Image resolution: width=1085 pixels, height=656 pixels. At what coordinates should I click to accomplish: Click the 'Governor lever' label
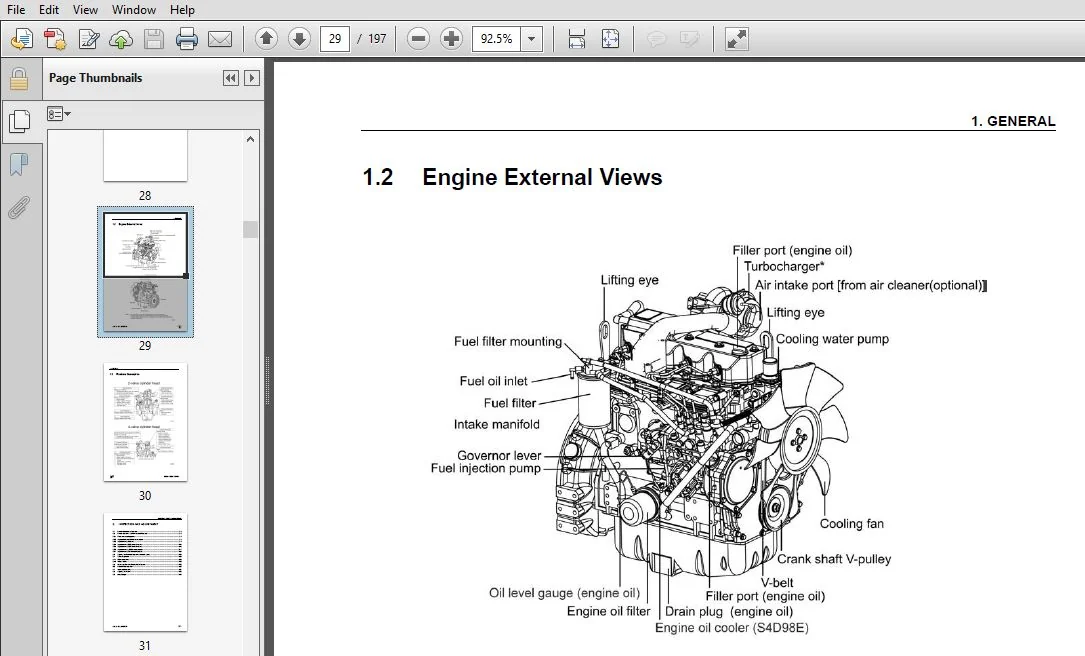499,455
